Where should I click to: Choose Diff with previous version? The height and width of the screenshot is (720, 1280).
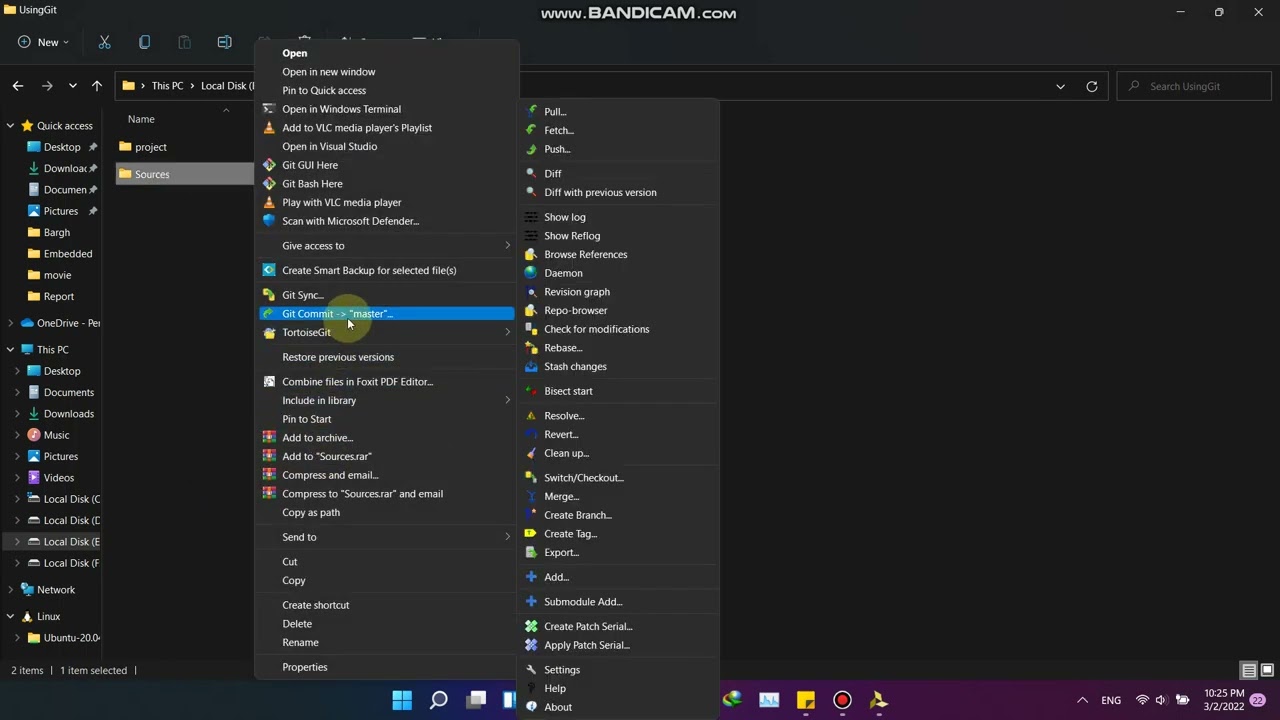tap(618, 192)
